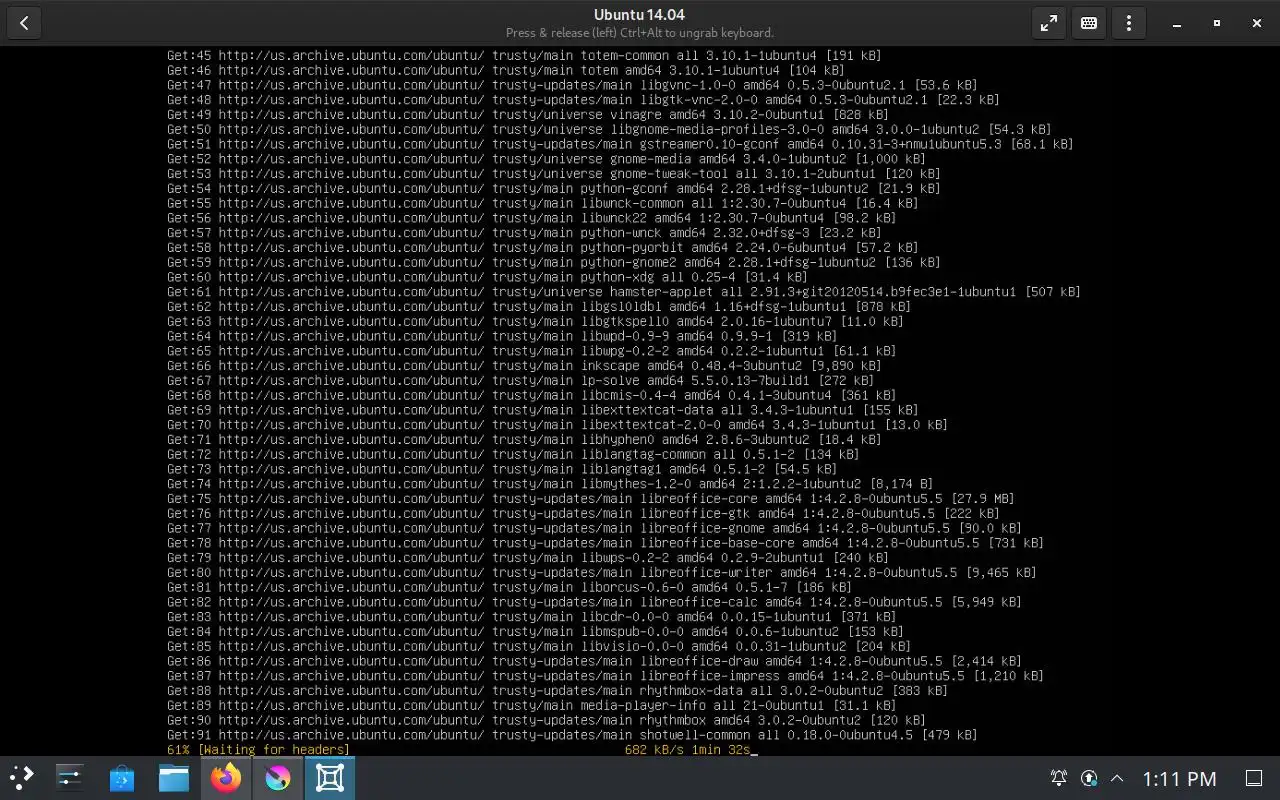Open the 1:11 PM clock calendar
This screenshot has height=800, width=1280.
coord(1179,778)
